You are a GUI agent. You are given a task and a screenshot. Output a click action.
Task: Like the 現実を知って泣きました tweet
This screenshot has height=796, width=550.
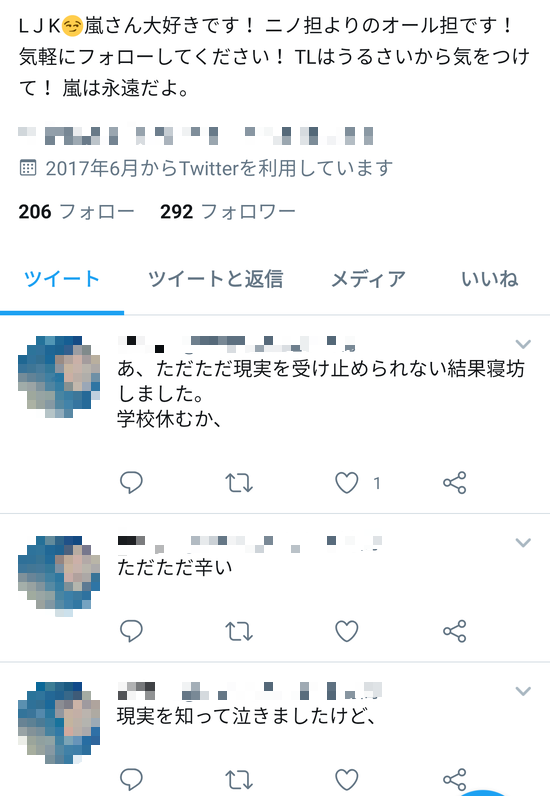347,780
